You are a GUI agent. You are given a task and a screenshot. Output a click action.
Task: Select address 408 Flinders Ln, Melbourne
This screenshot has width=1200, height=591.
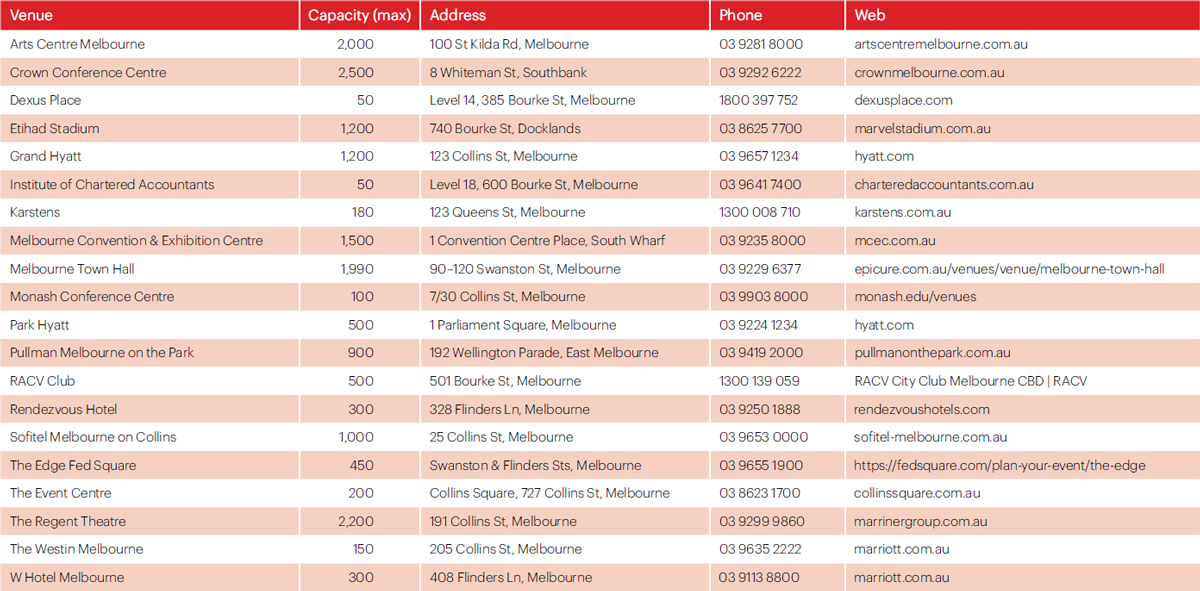511,577
